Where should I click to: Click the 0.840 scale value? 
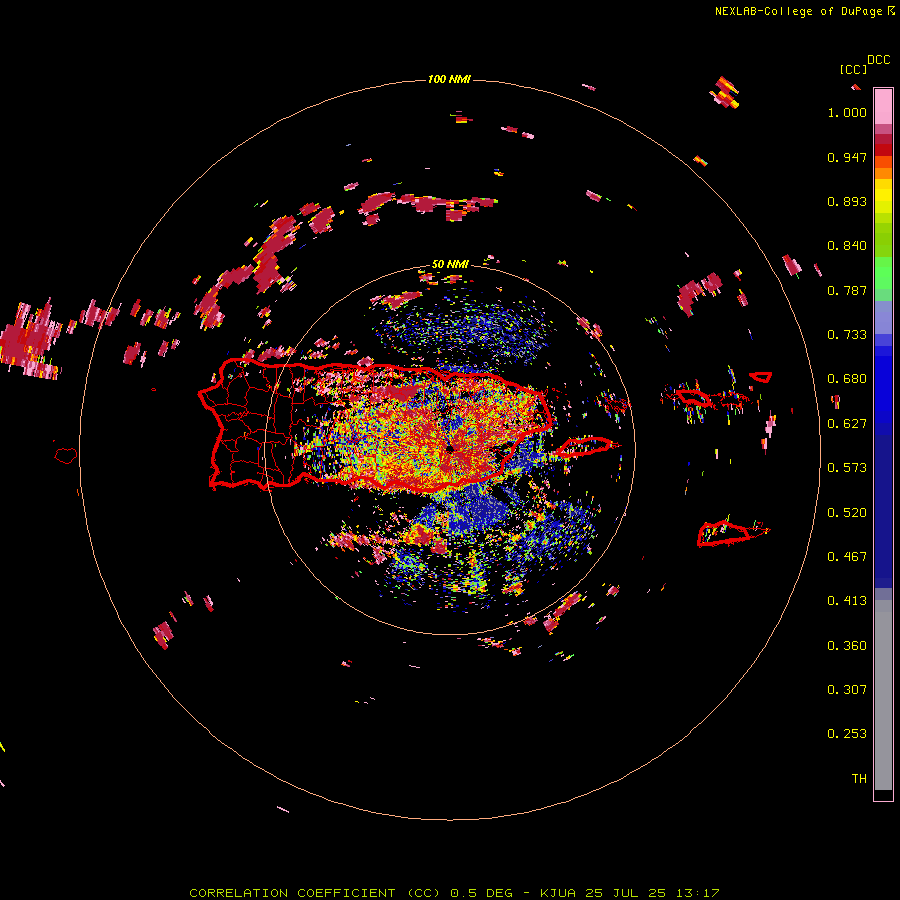847,246
